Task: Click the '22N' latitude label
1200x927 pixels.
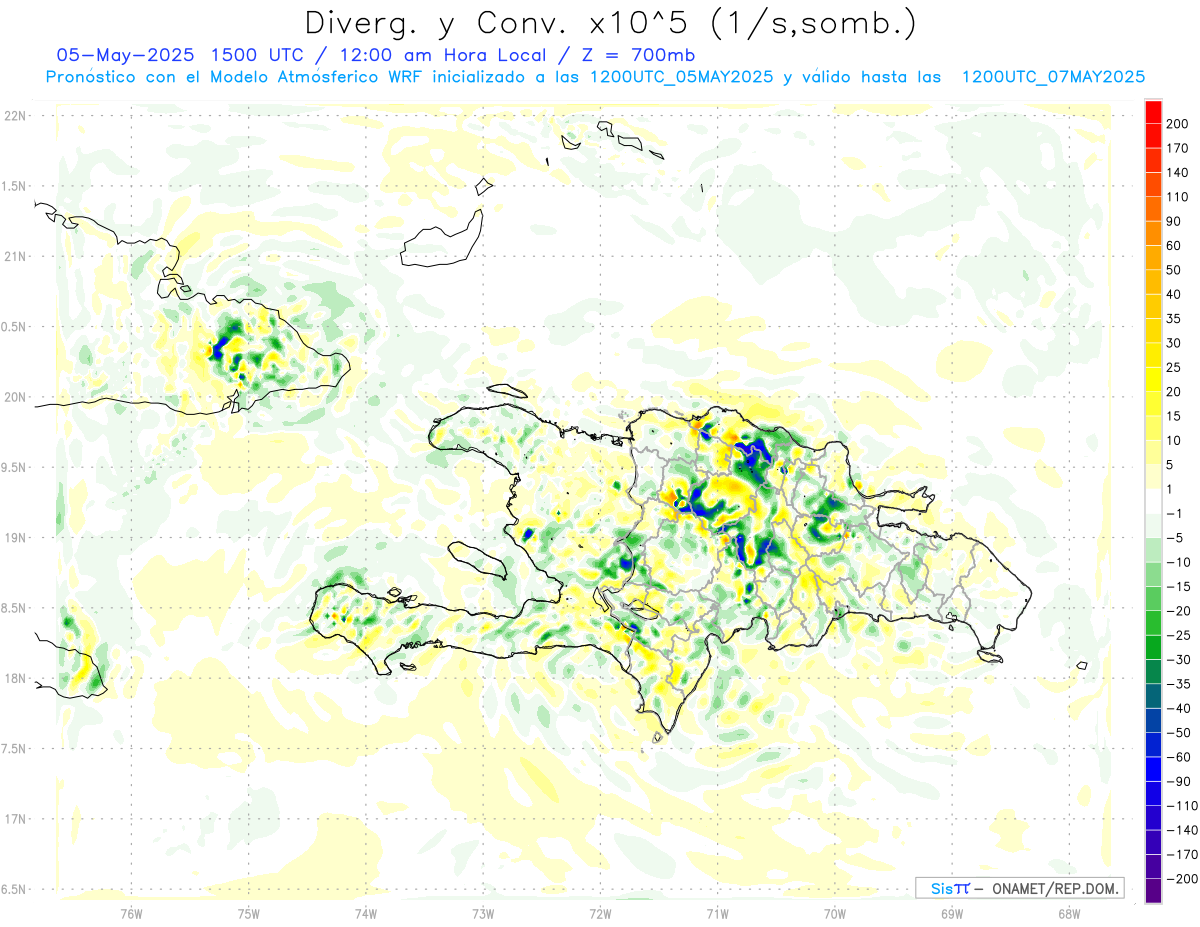Action: 14,116
